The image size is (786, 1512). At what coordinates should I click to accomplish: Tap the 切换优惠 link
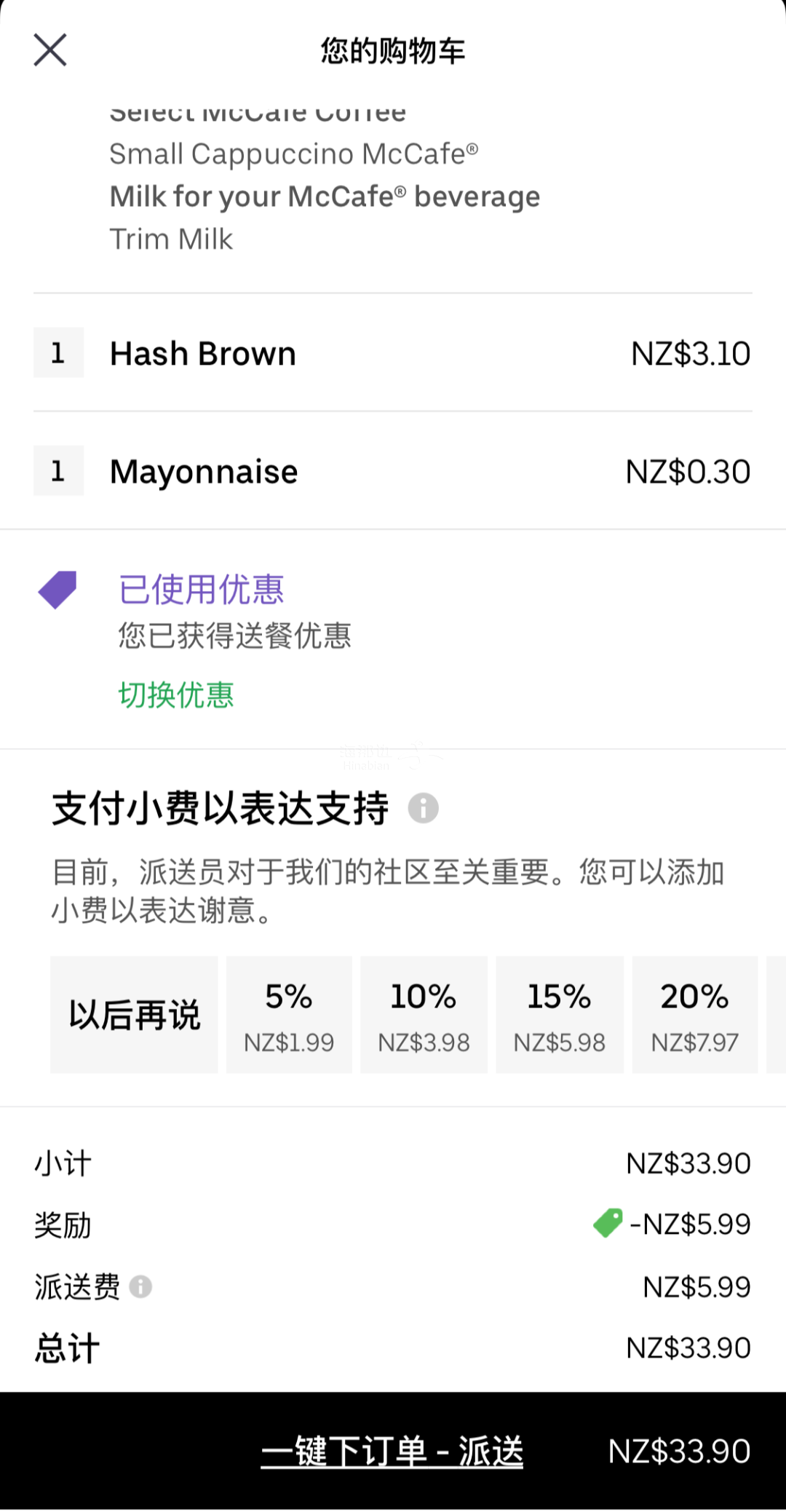(176, 695)
